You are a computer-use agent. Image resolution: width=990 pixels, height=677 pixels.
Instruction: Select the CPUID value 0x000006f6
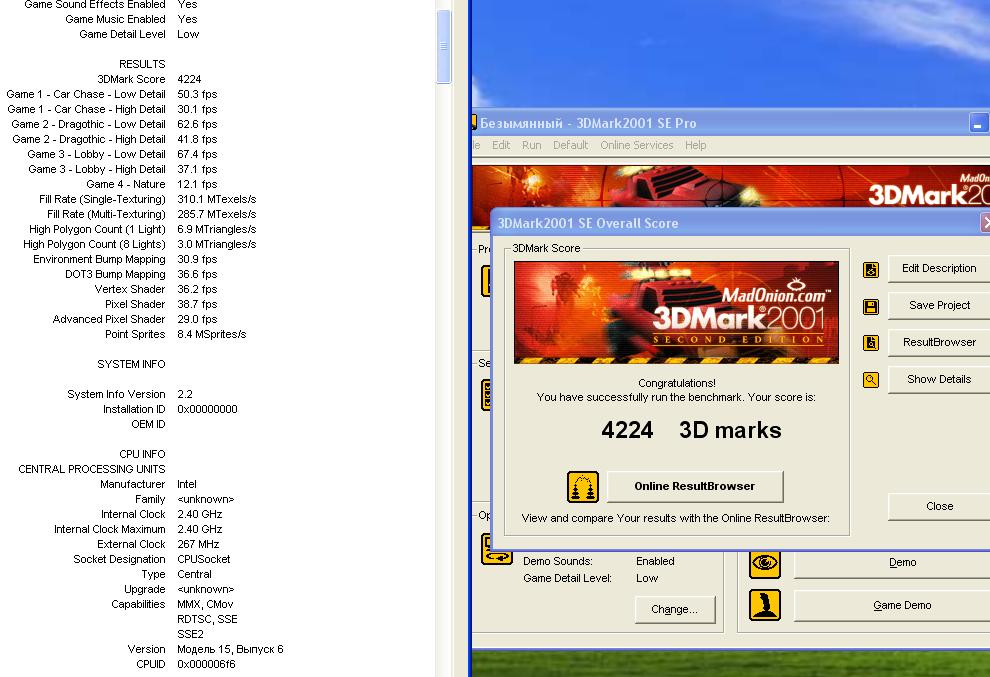tap(206, 664)
